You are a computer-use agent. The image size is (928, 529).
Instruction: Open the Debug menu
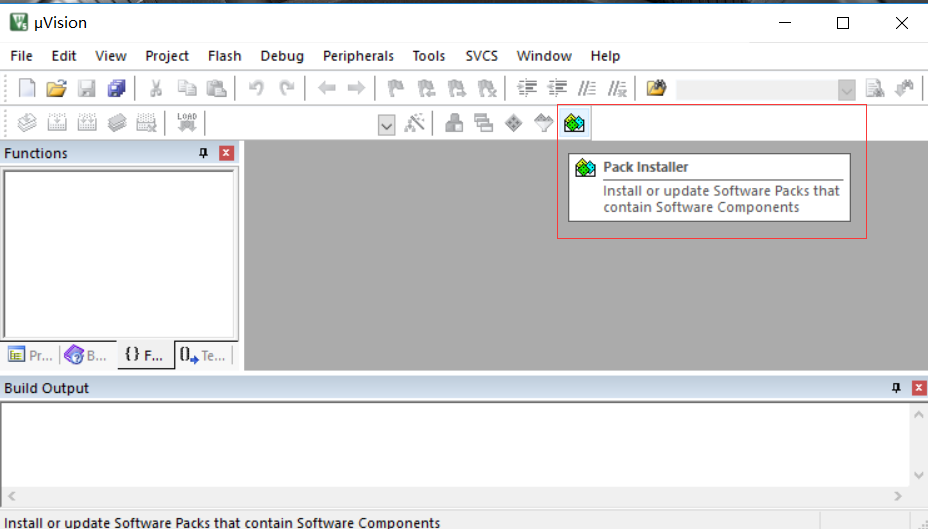[282, 56]
